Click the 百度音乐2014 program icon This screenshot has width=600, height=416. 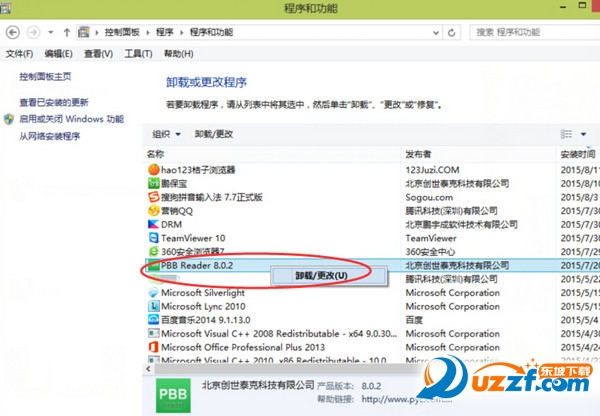(x=153, y=320)
